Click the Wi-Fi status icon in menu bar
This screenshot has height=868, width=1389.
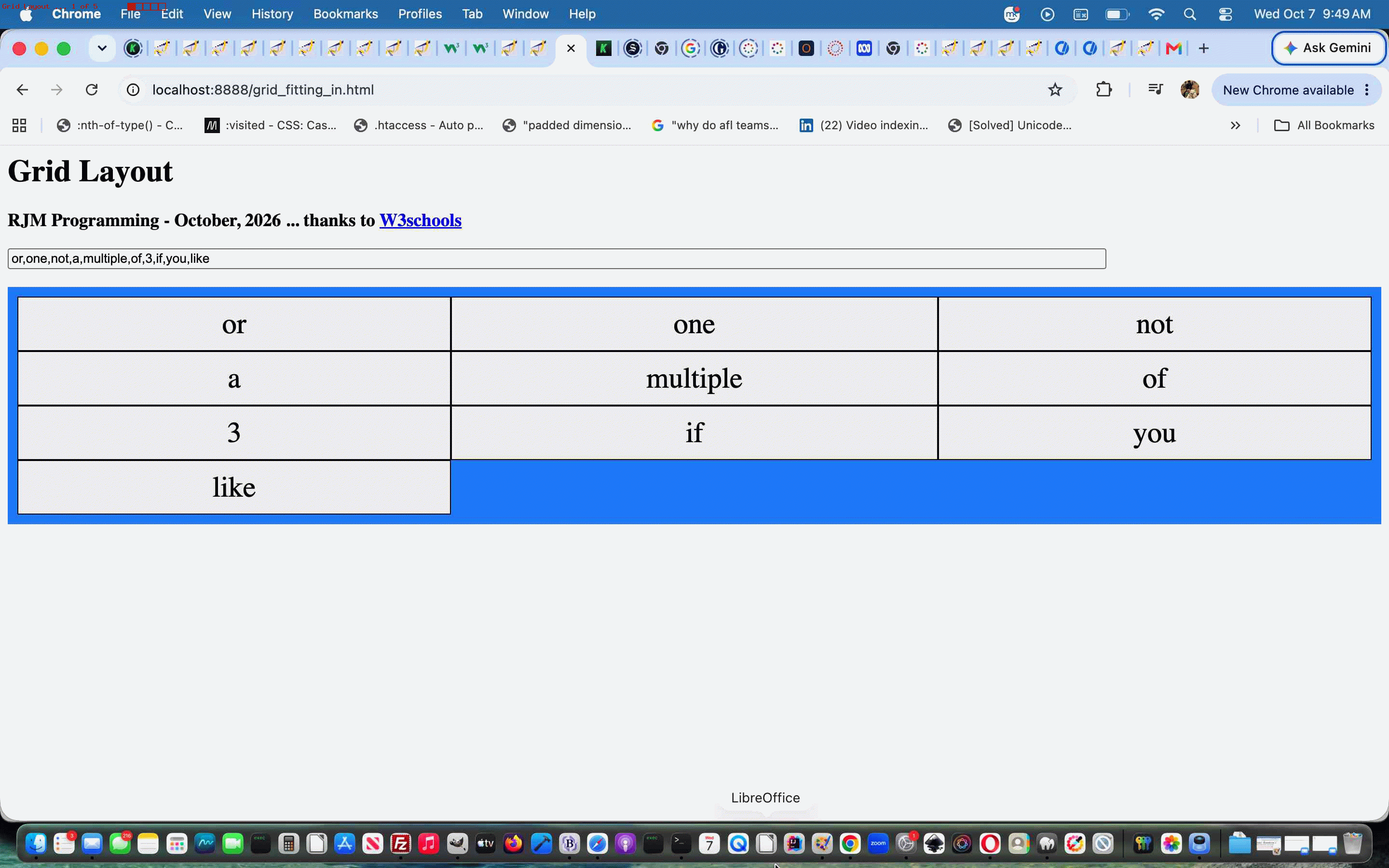pos(1156,14)
